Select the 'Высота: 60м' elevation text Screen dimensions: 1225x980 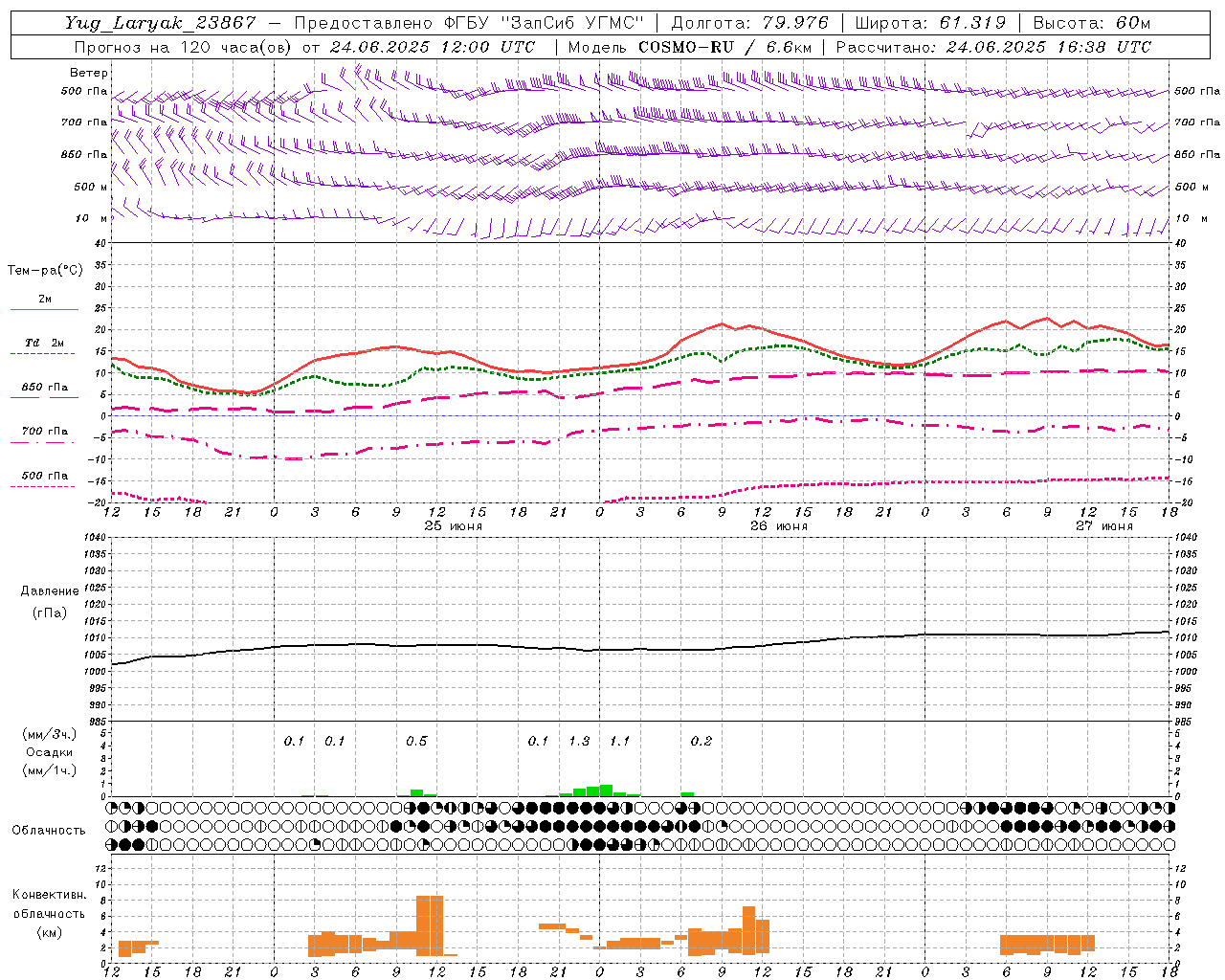click(1091, 23)
